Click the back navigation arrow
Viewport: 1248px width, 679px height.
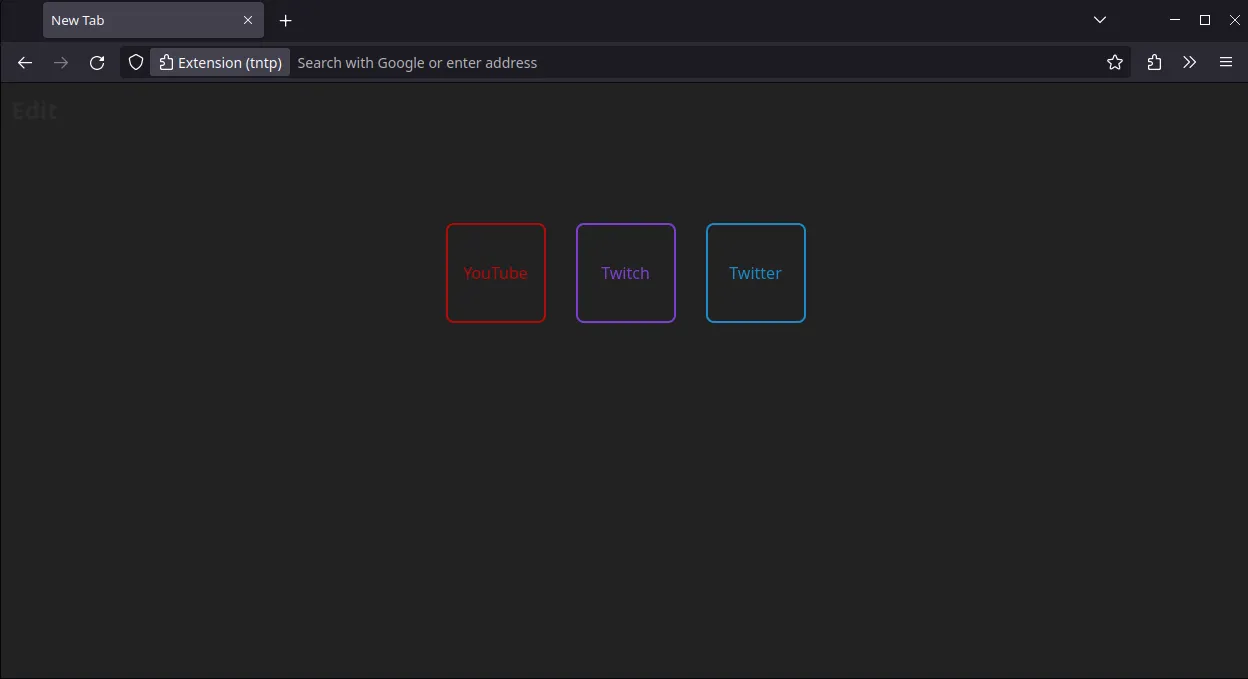pos(25,62)
